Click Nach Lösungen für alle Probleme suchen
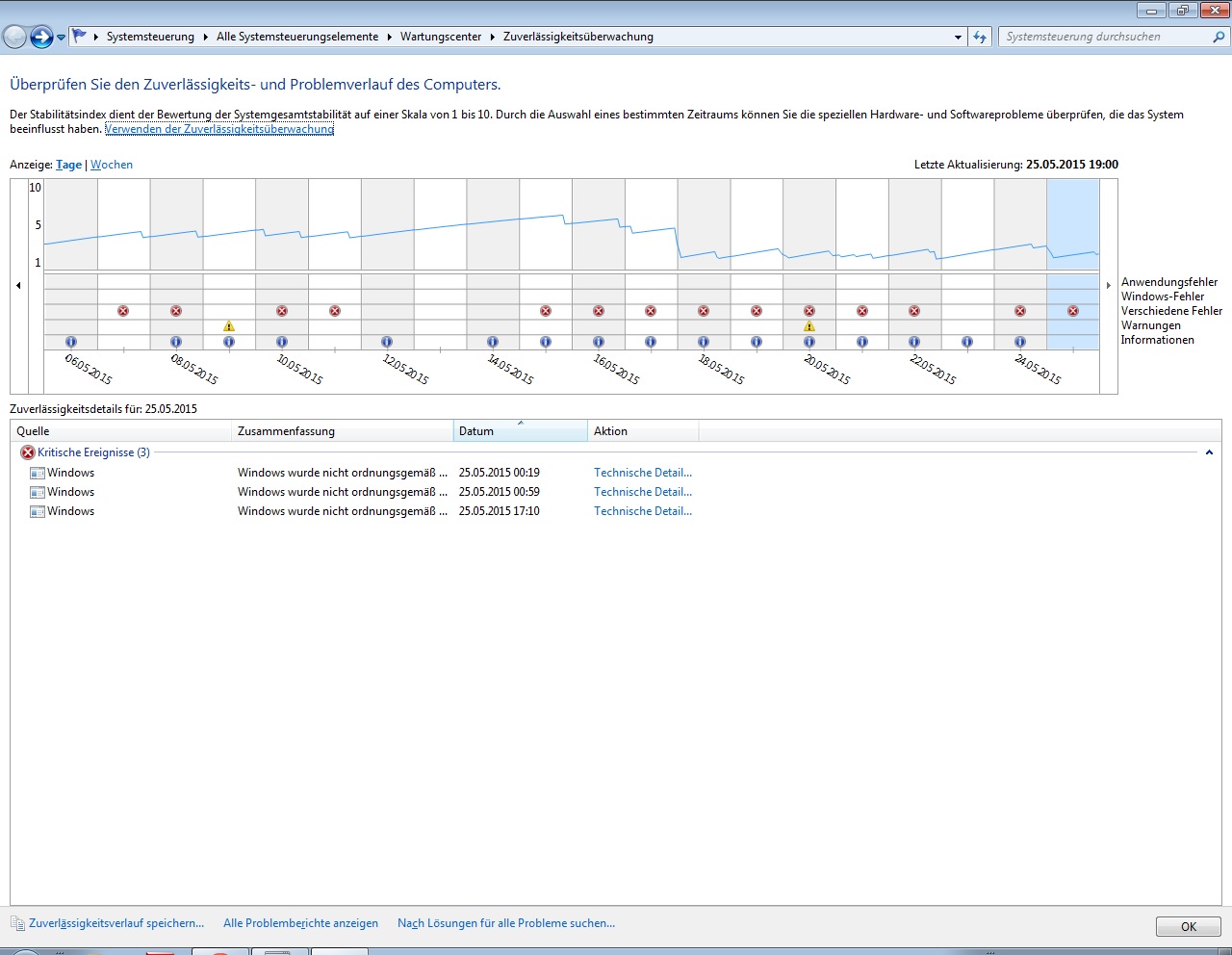 pyautogui.click(x=506, y=923)
